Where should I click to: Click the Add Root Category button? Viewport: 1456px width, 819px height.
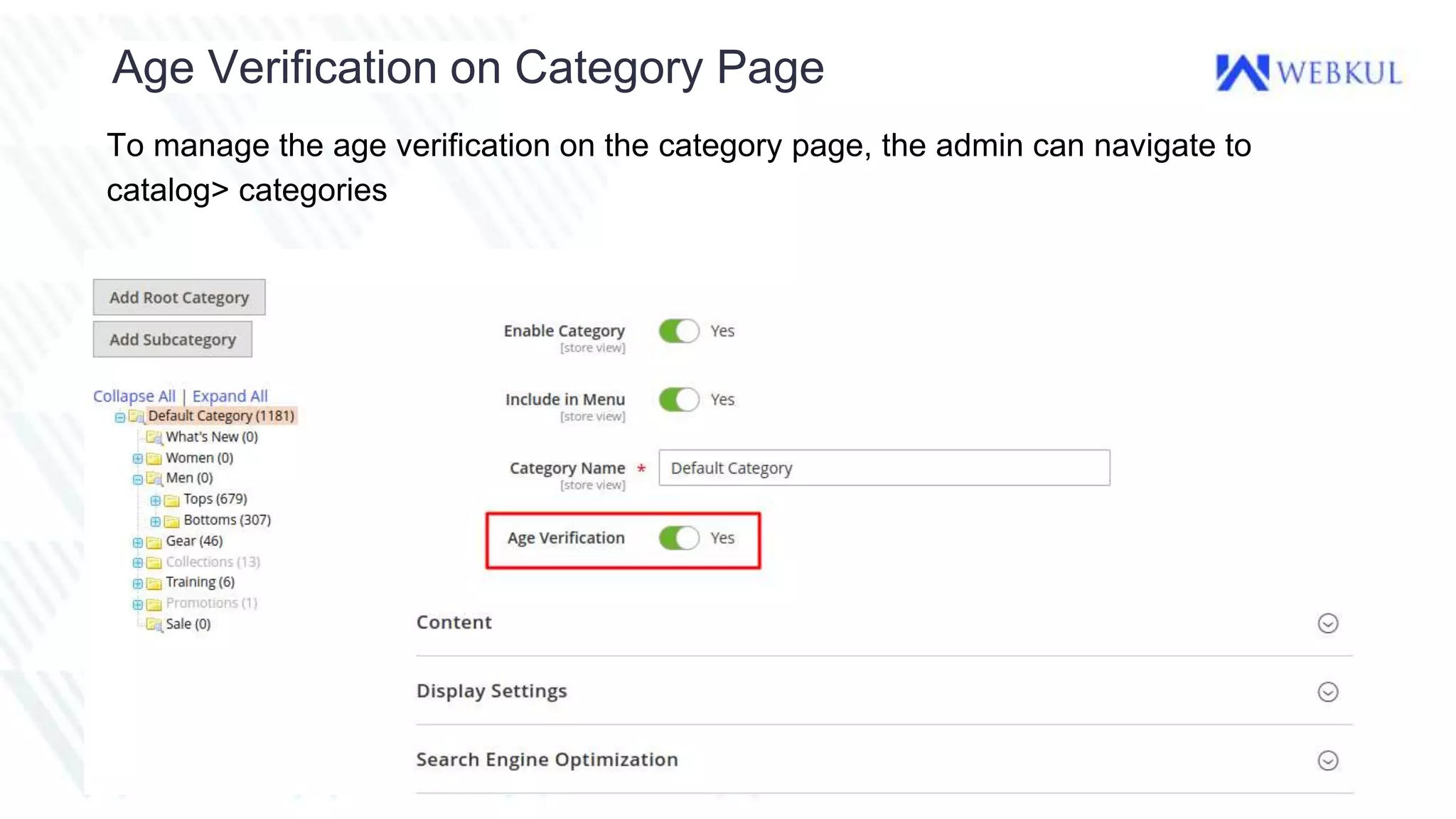click(179, 297)
